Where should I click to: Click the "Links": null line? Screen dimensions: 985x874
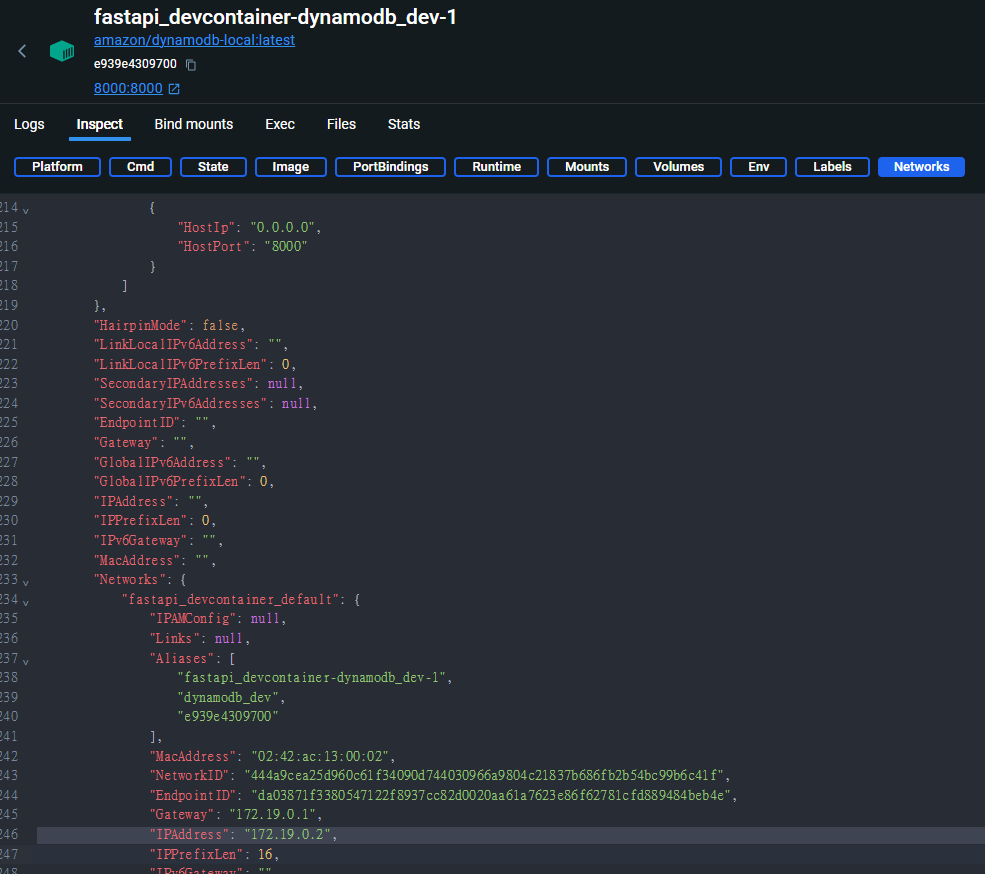tap(200, 639)
